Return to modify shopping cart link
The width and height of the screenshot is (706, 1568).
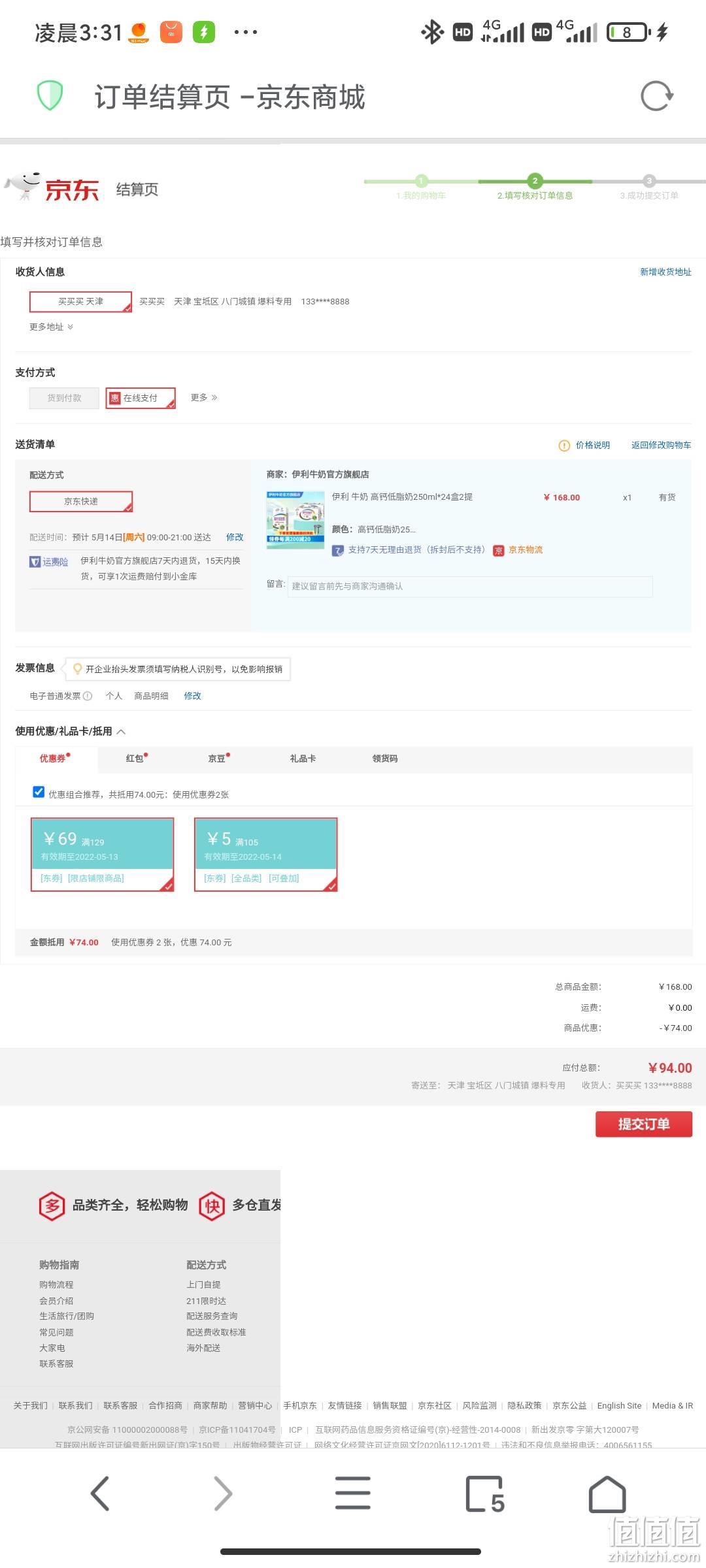pos(661,445)
